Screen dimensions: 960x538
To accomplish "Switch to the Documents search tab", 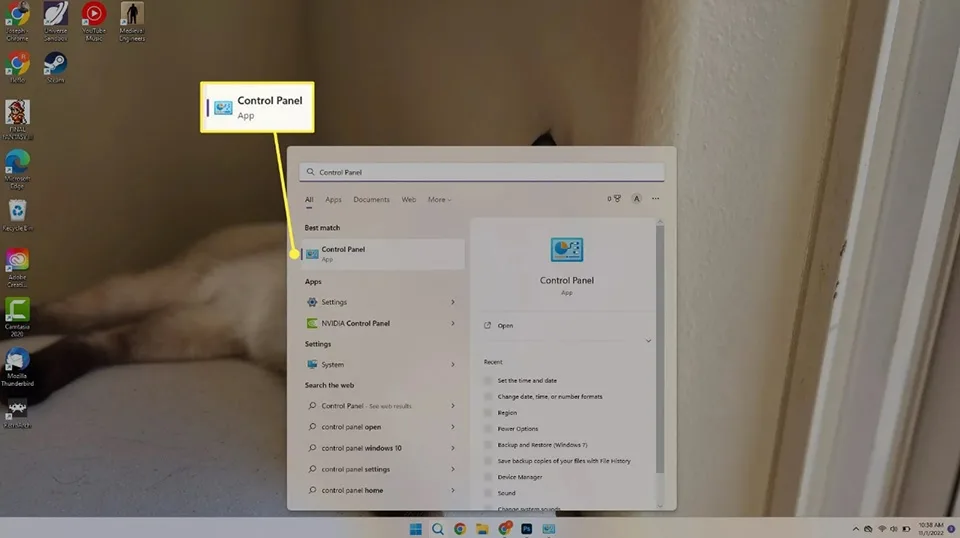I will (x=371, y=200).
